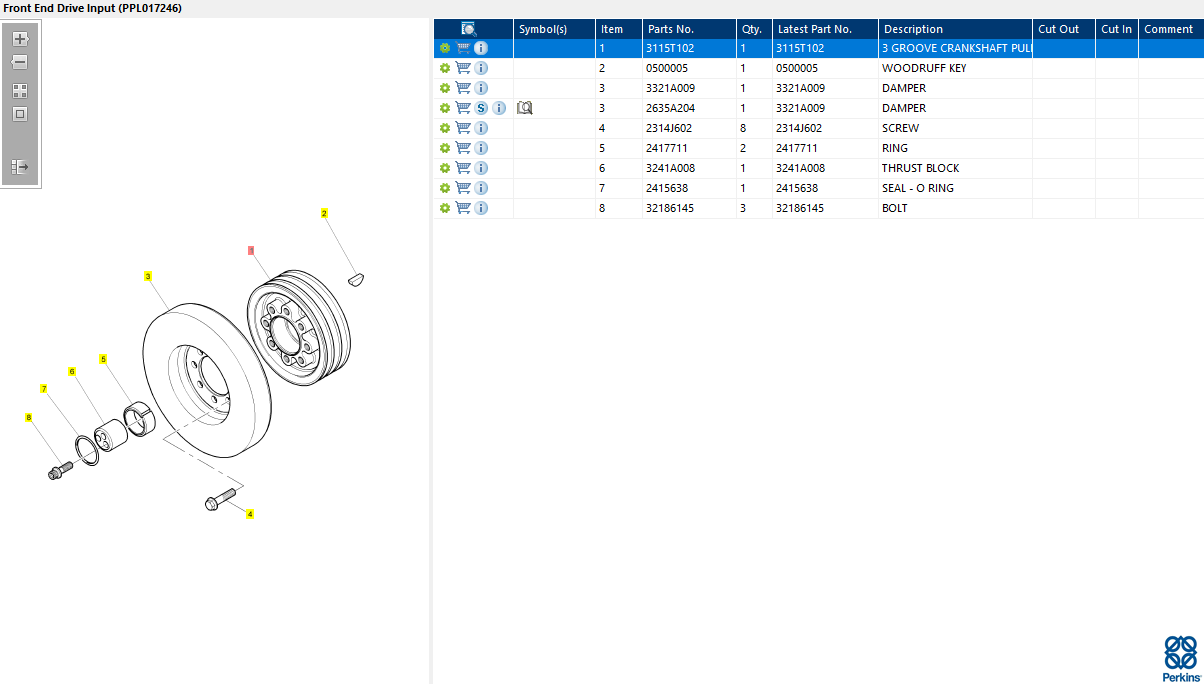Viewport: 1204px width, 684px height.
Task: Select the SCREW description cell
Action: click(956, 128)
